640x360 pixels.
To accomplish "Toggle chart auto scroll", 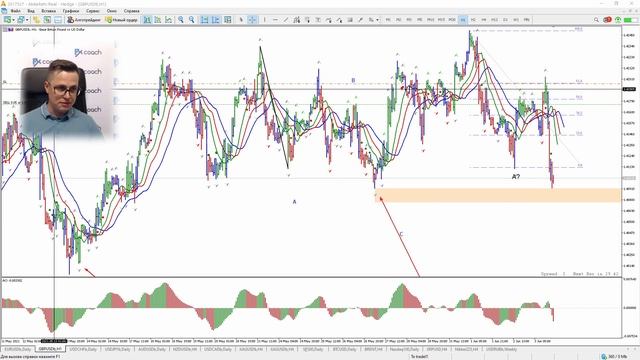I will pos(204,20).
